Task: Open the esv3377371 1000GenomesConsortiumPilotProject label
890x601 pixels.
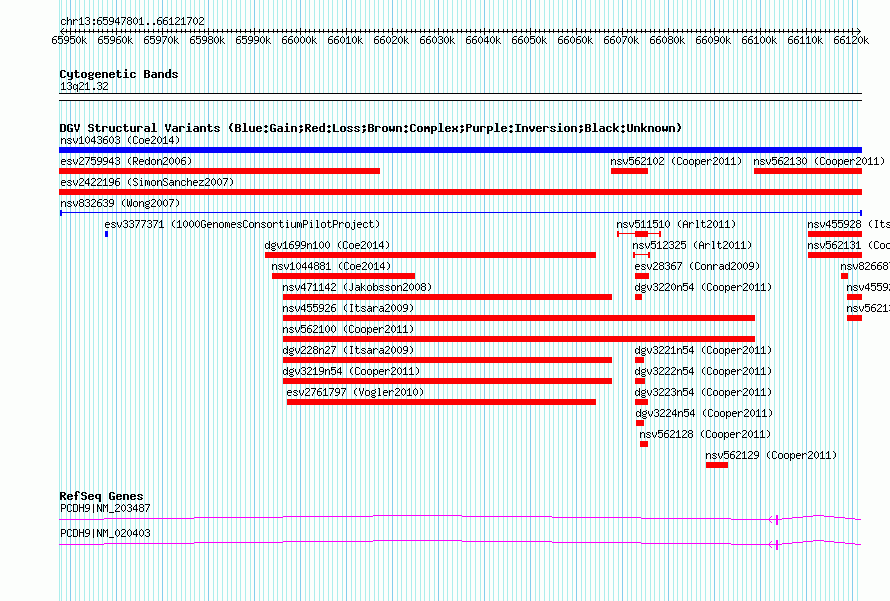Action: coord(242,224)
